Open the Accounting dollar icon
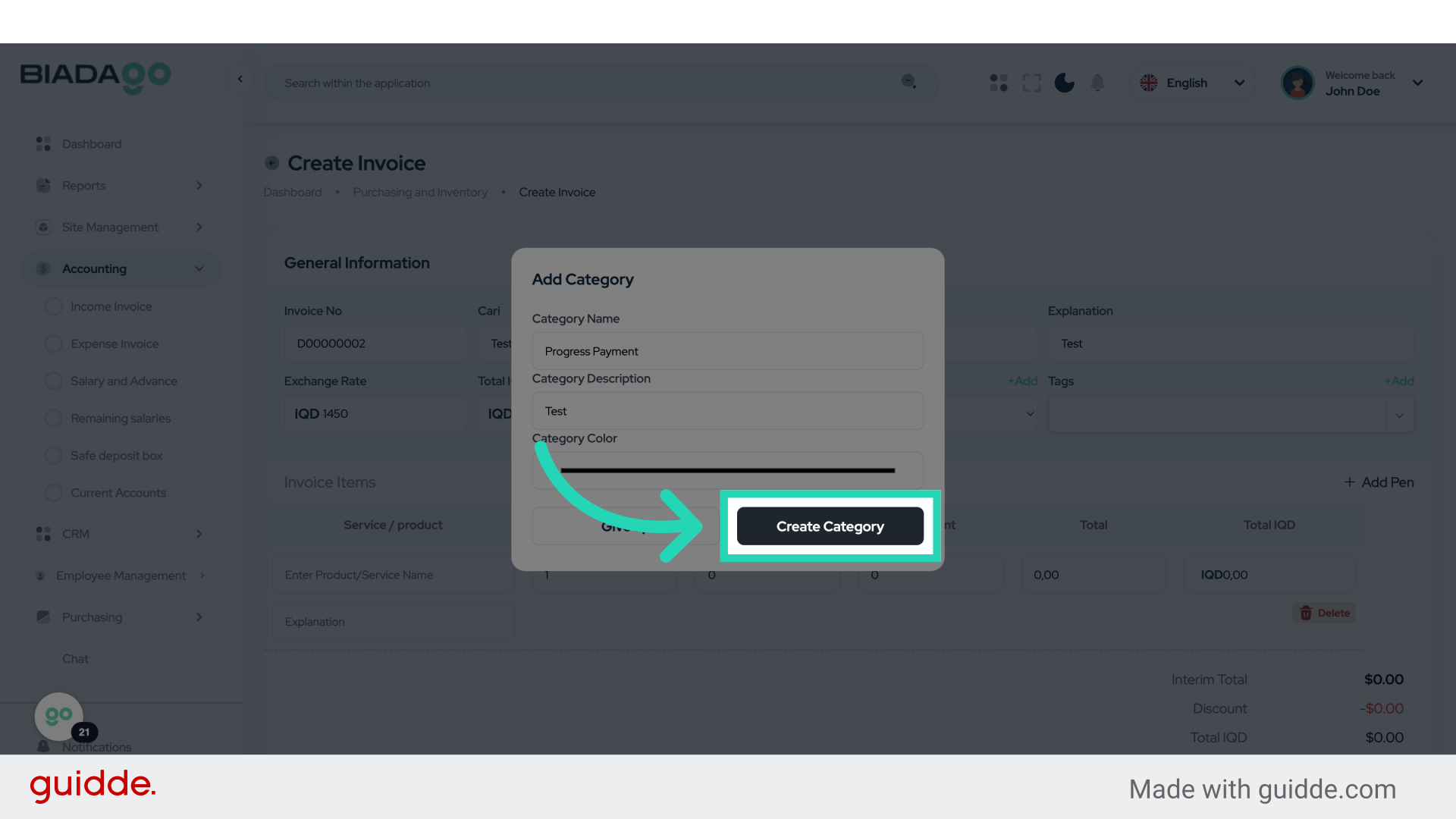The image size is (1456, 819). click(43, 268)
